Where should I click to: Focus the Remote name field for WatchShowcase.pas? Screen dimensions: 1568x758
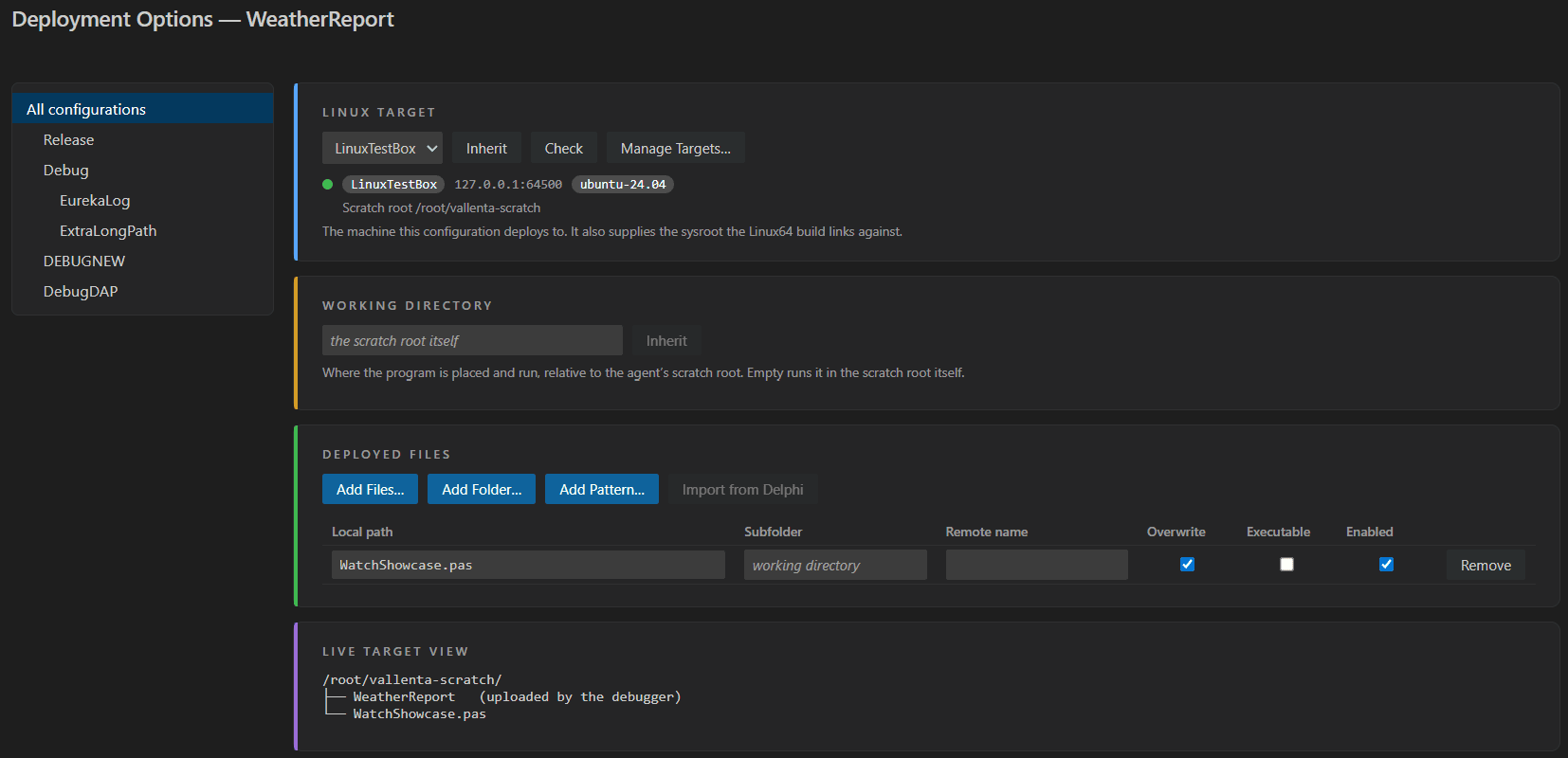click(x=1036, y=565)
